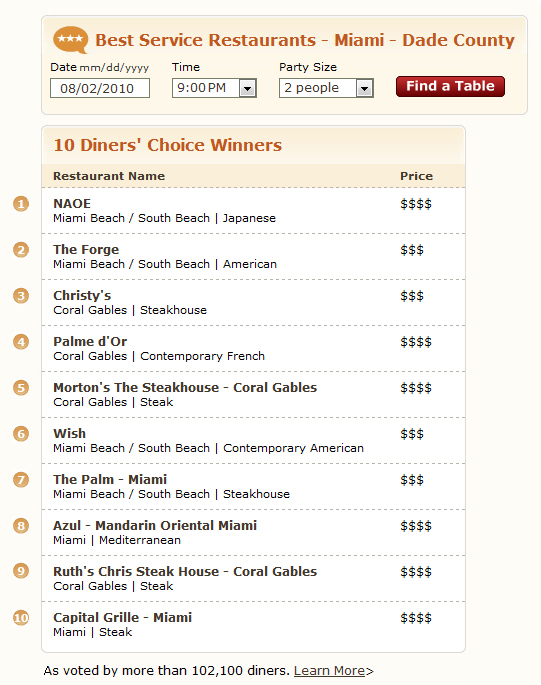Click the rank 4 badge beside Palme d'Or
Screen dimensions: 541x685
[x=21, y=342]
